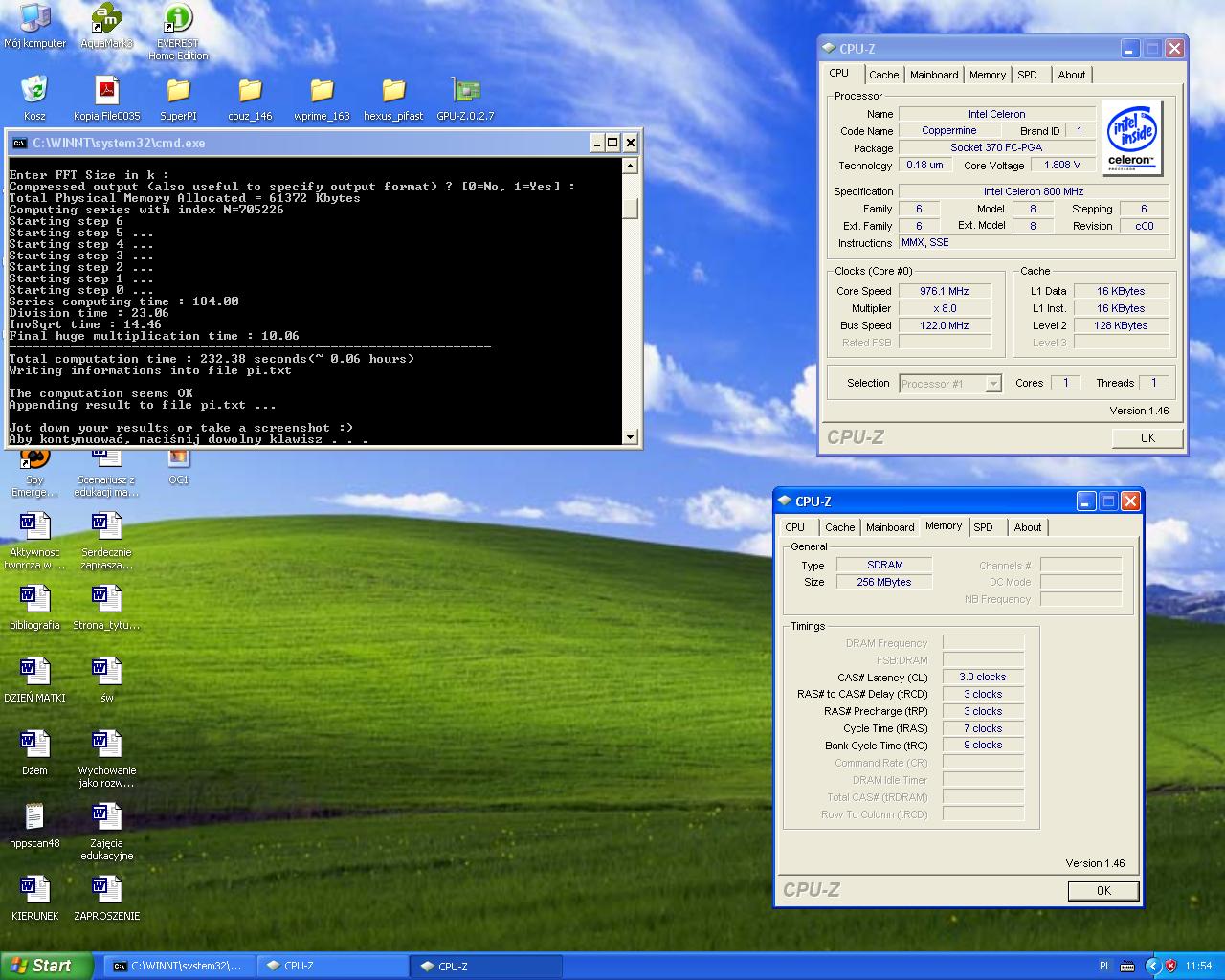This screenshot has height=980, width=1225.
Task: Select Aktywnosc tworcza Word document
Action: (x=34, y=541)
